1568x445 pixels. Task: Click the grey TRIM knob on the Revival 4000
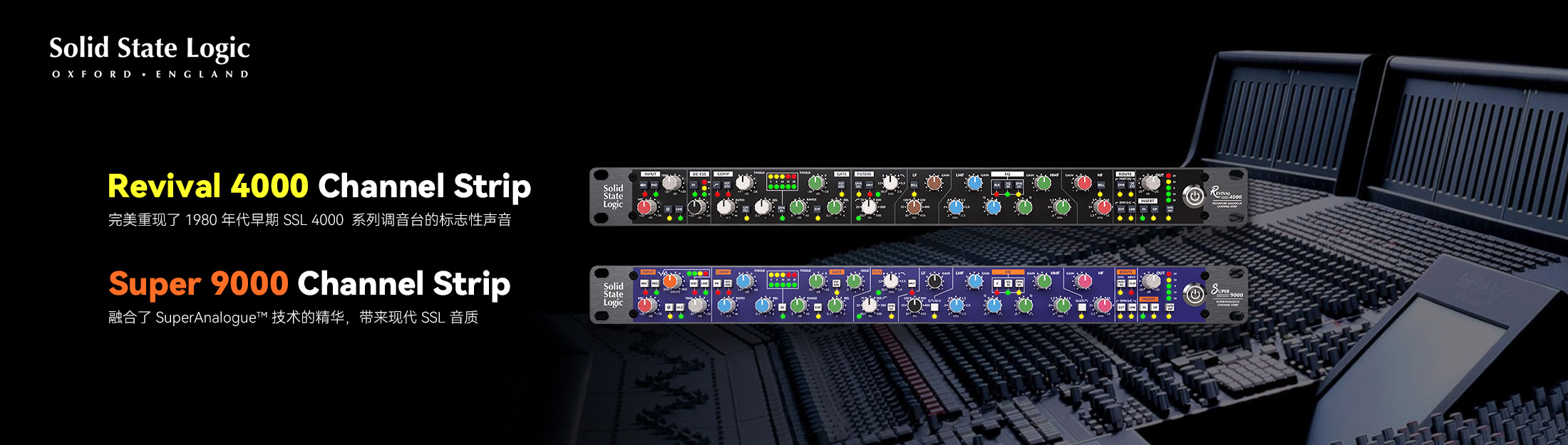coord(671,182)
